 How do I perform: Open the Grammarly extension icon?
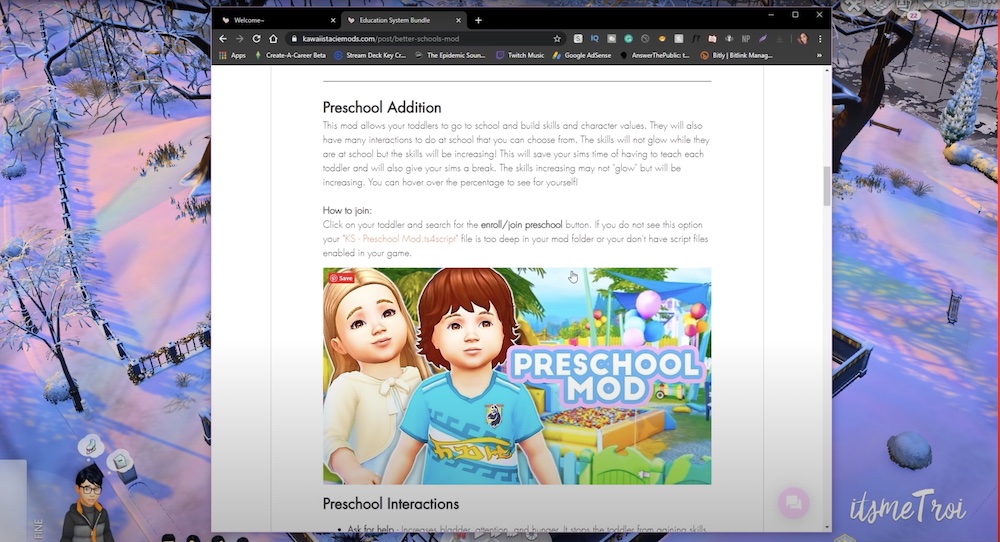click(x=628, y=39)
